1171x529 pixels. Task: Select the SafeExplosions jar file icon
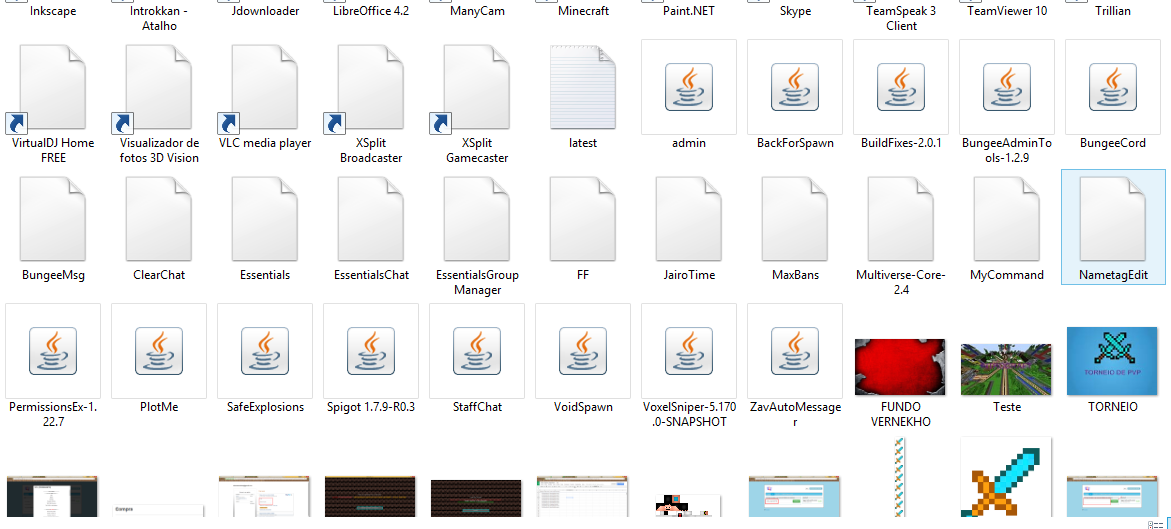point(264,351)
